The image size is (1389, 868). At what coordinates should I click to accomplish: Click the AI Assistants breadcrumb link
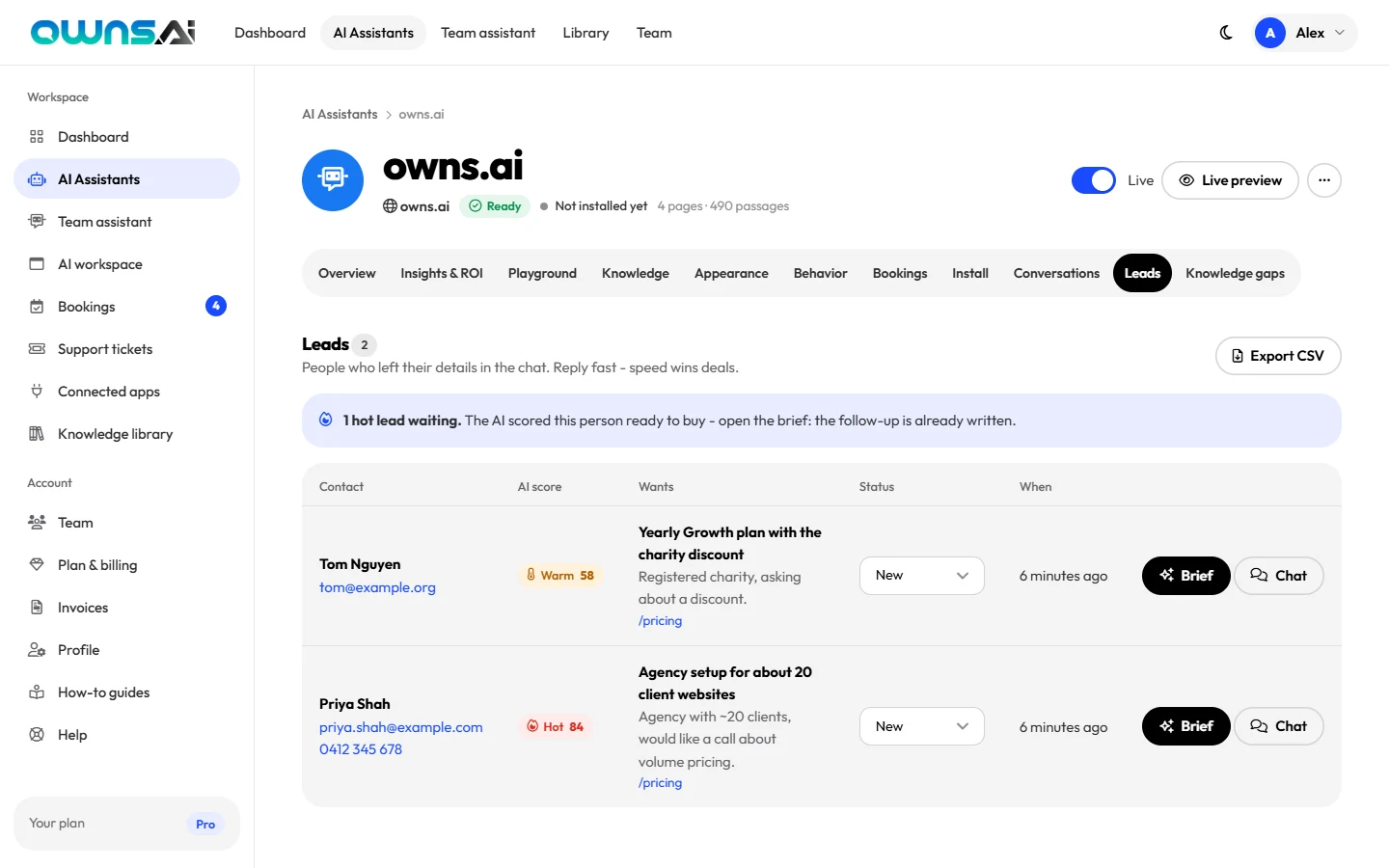pos(340,114)
